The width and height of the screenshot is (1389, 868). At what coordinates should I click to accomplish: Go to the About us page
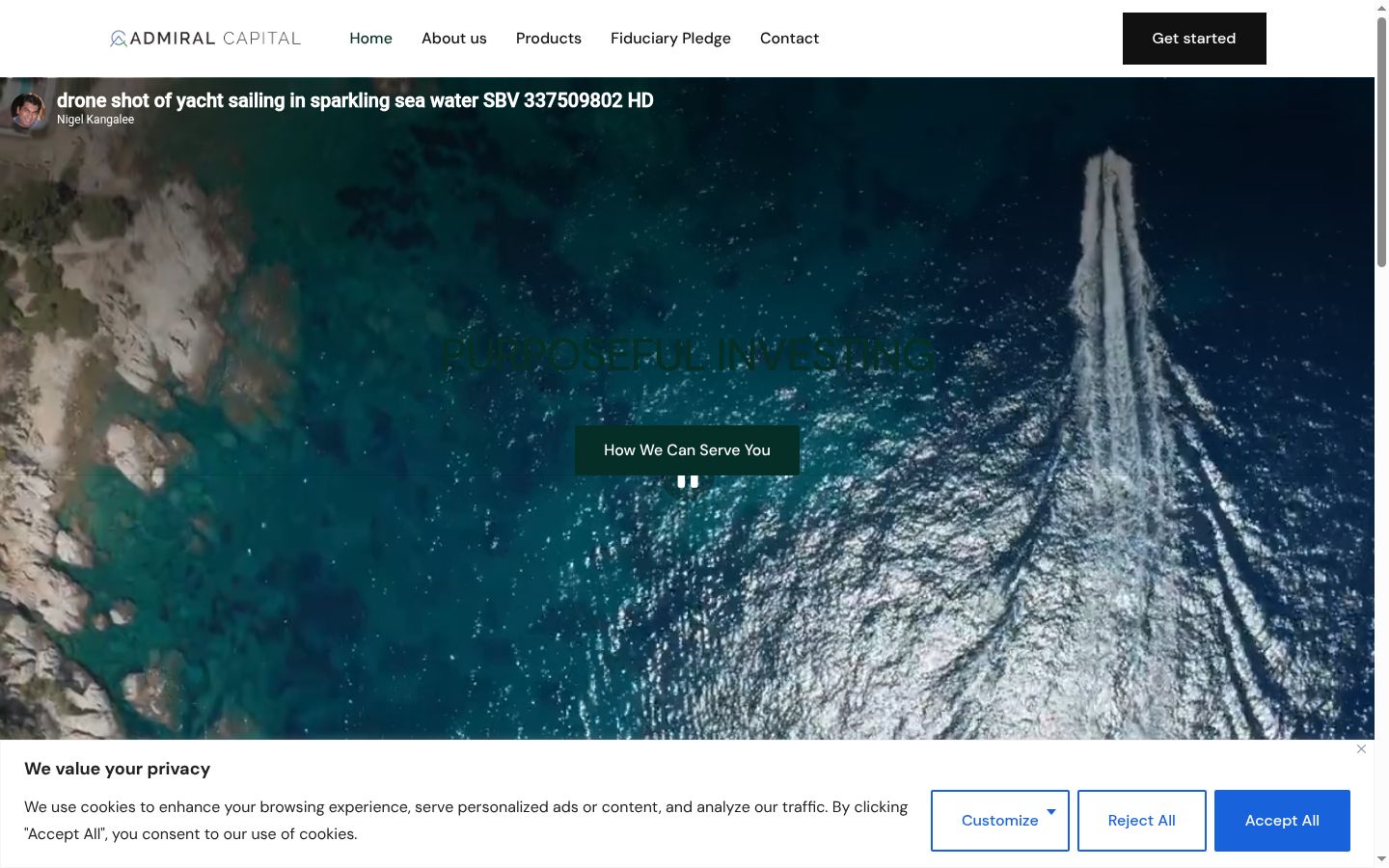(454, 39)
